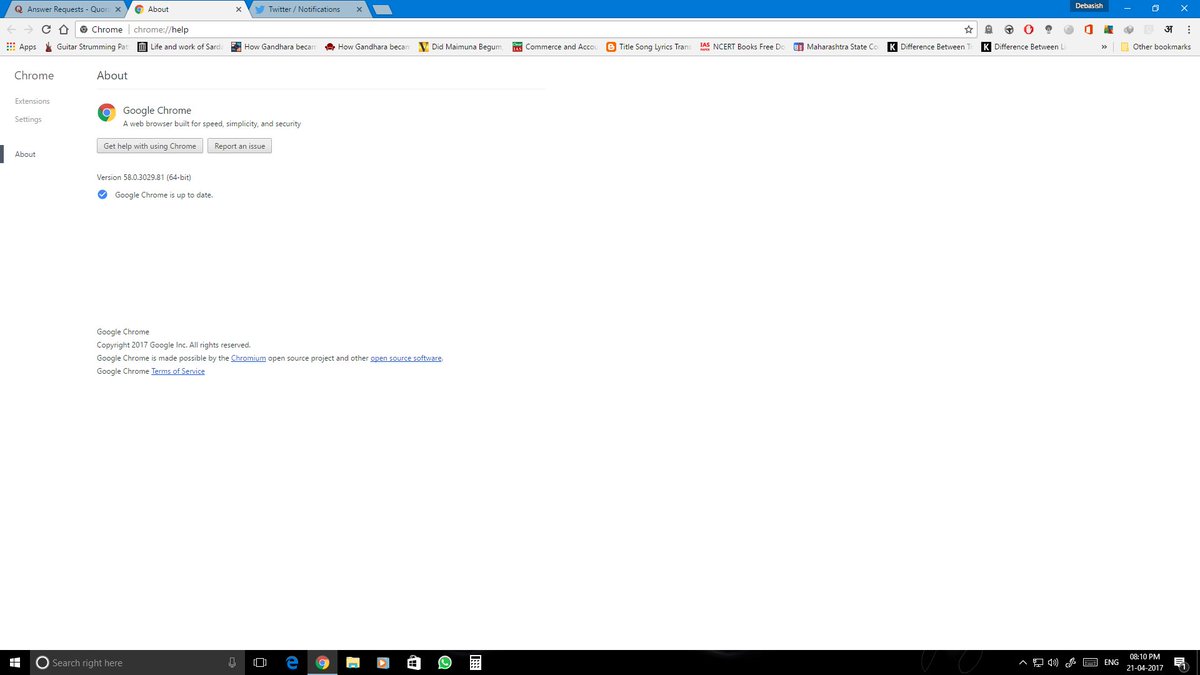This screenshot has width=1200, height=675.
Task: Open Maharashtra State Co bookmark
Action: point(837,47)
